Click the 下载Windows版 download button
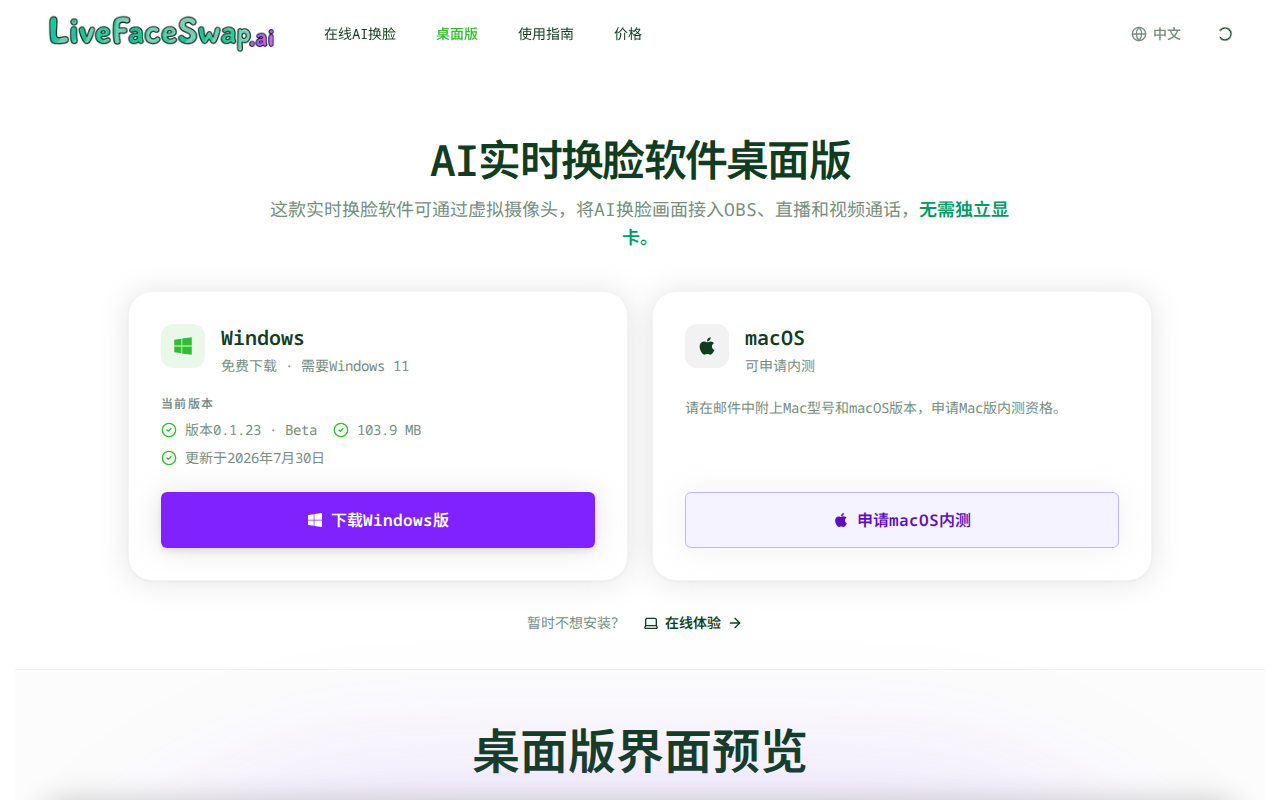This screenshot has width=1280, height=800. pos(378,520)
